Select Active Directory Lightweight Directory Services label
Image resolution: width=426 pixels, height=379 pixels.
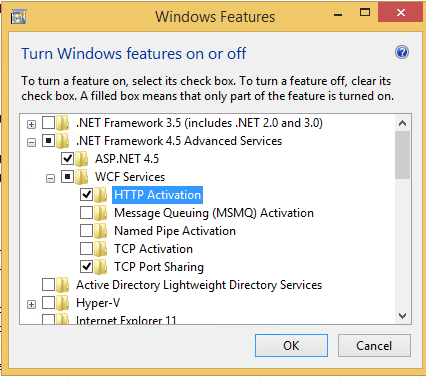[199, 285]
